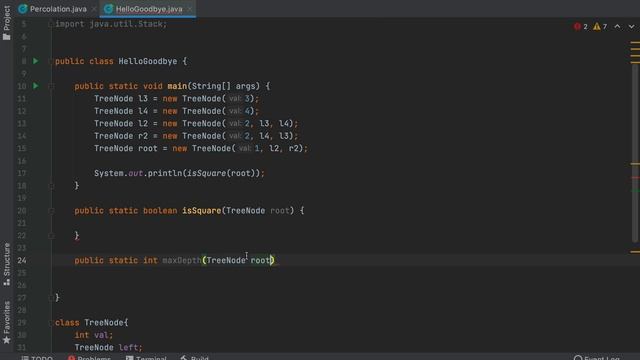Go to previous highlighted error arrow
The width and height of the screenshot is (640, 360).
coord(618,27)
